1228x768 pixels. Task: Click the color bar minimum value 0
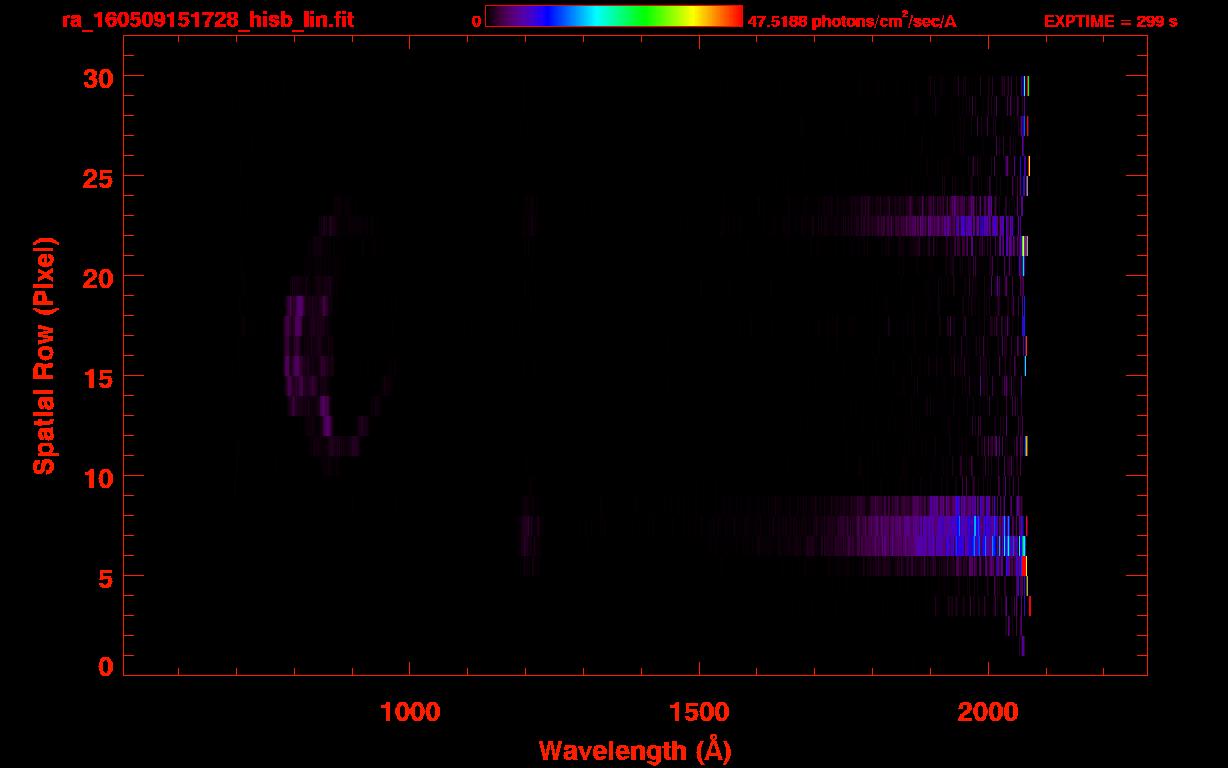pos(476,21)
